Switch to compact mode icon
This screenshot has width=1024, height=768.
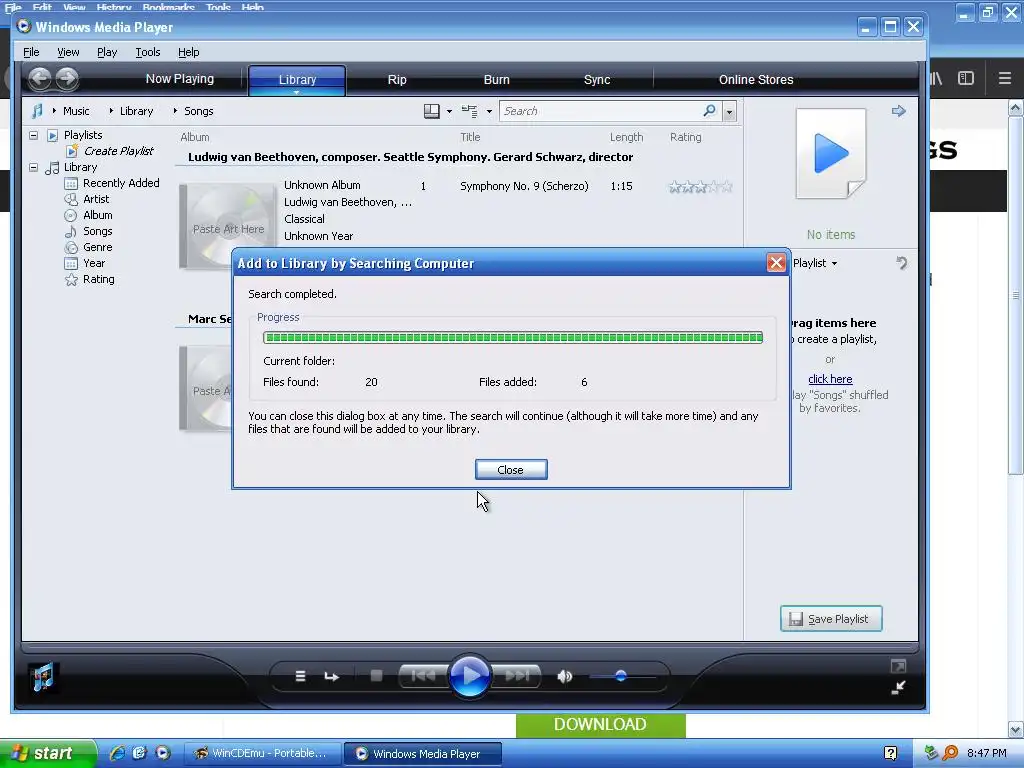[899, 687]
